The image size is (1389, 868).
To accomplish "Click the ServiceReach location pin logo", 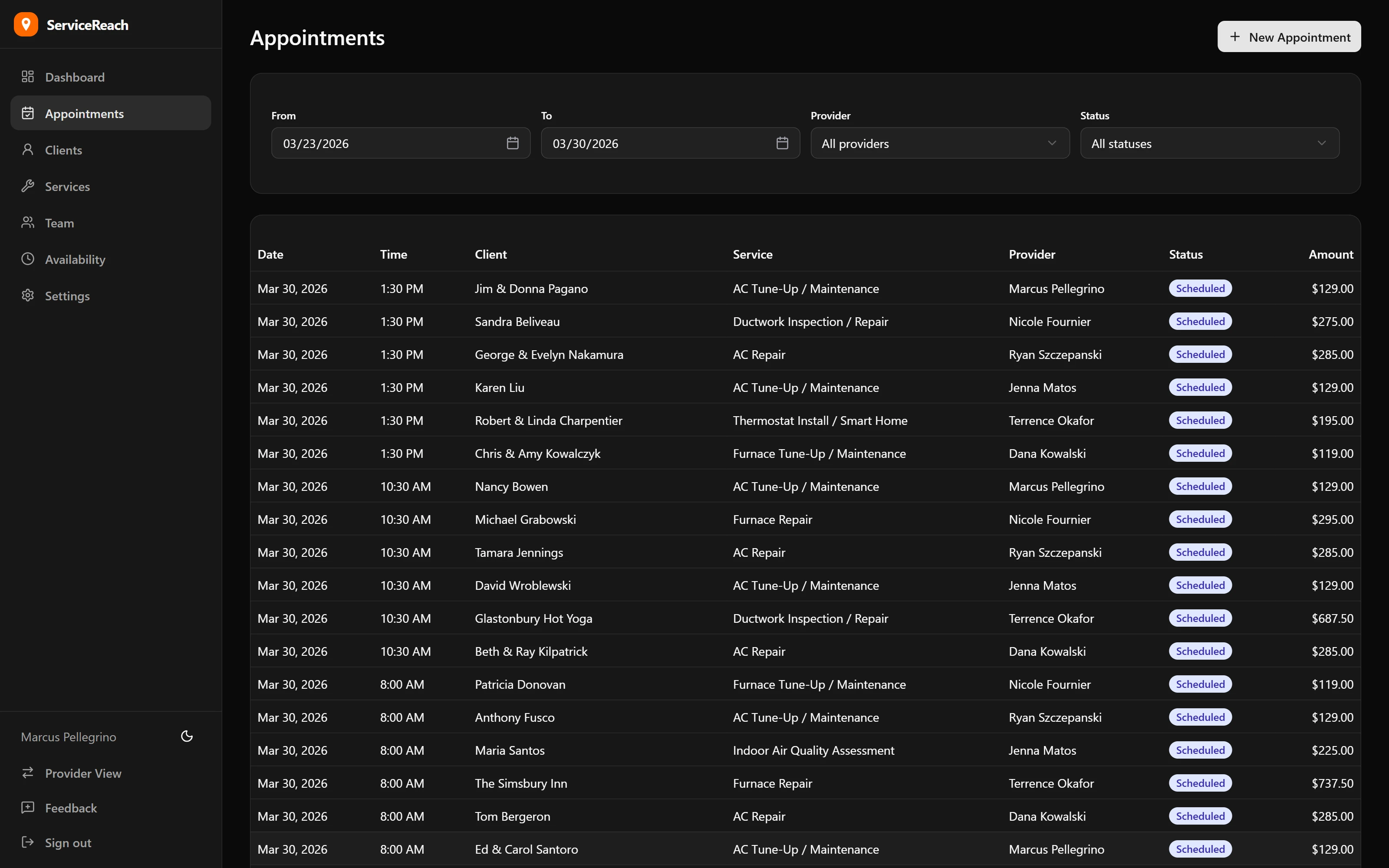I will click(26, 24).
